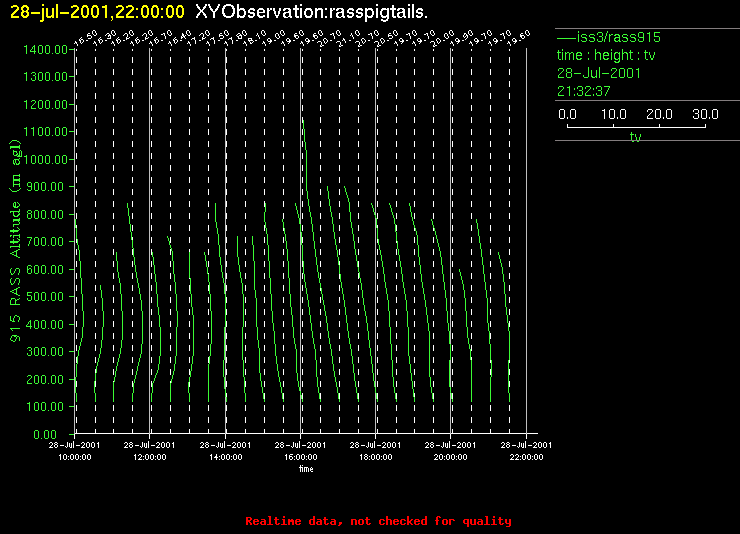This screenshot has width=740, height=534.
Task: Click the 'time' x-axis title
Action: (x=306, y=469)
